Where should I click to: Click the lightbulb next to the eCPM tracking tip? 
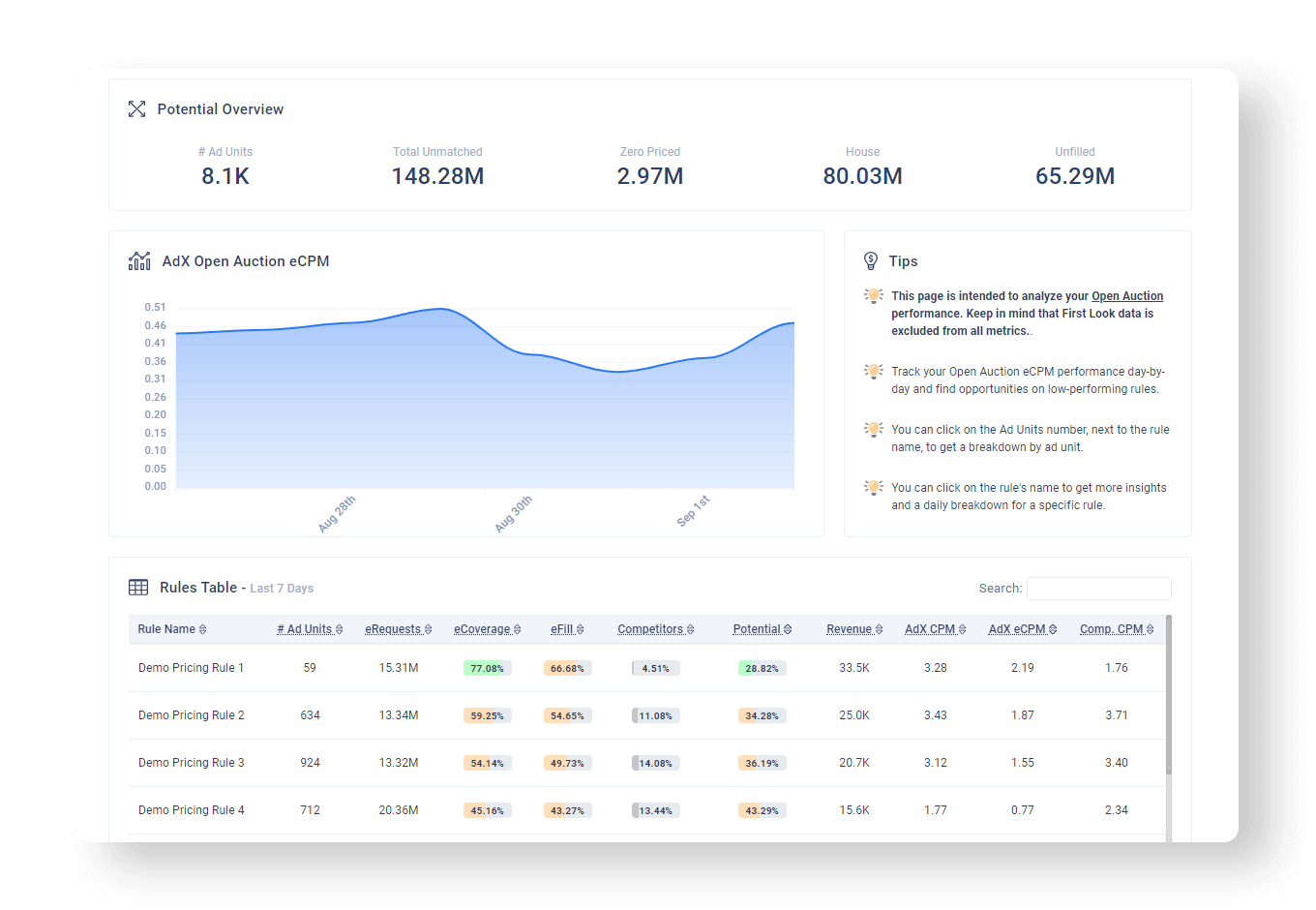point(874,371)
